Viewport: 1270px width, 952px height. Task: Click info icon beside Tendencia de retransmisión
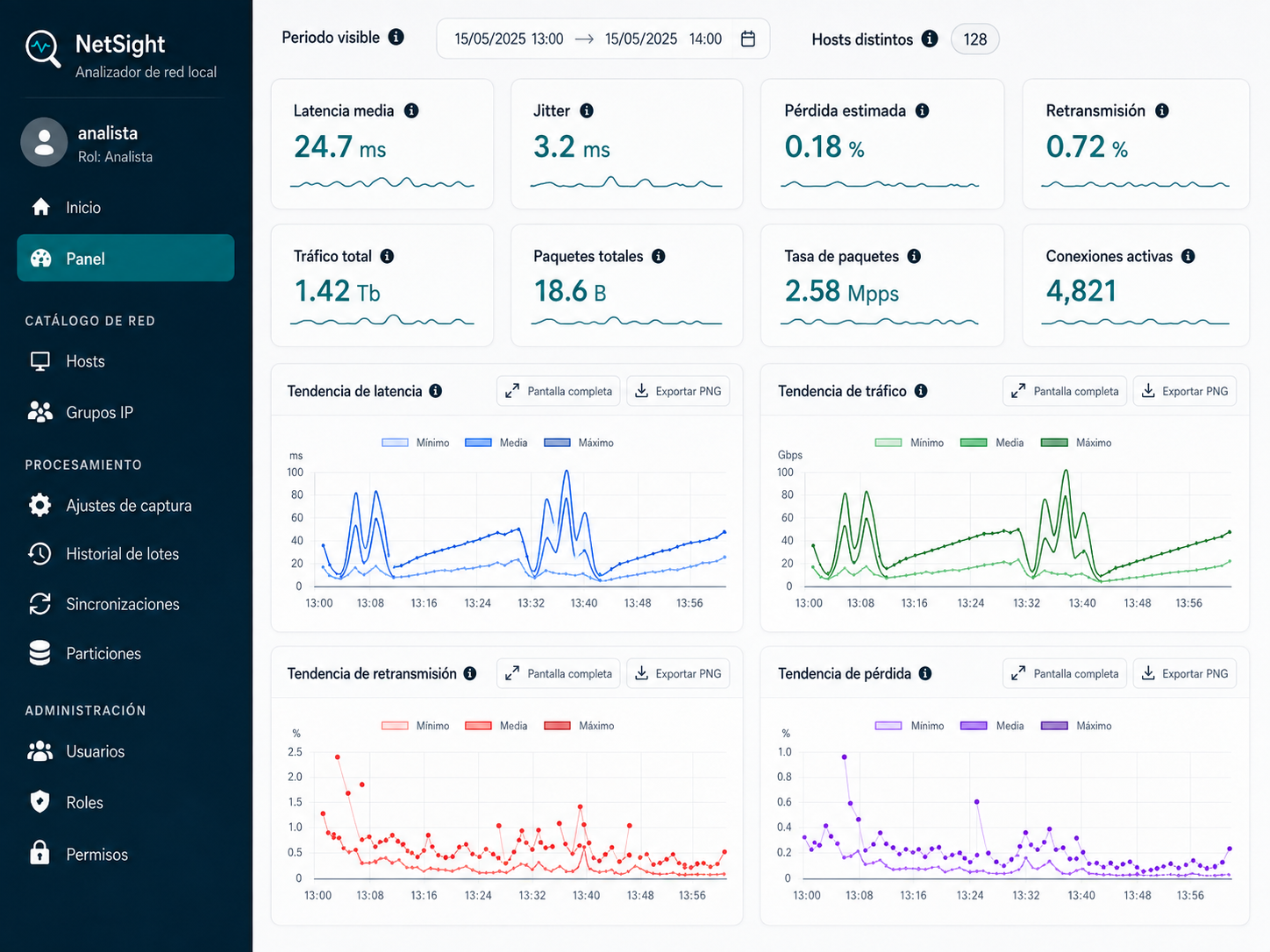click(x=470, y=673)
